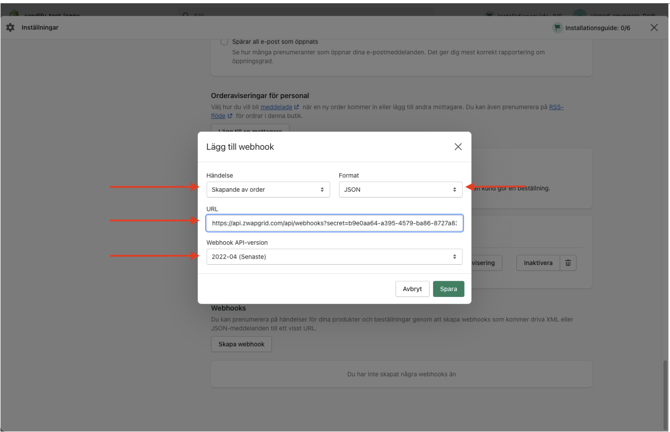
Task: Save webhook with the Spara button
Action: tap(448, 289)
